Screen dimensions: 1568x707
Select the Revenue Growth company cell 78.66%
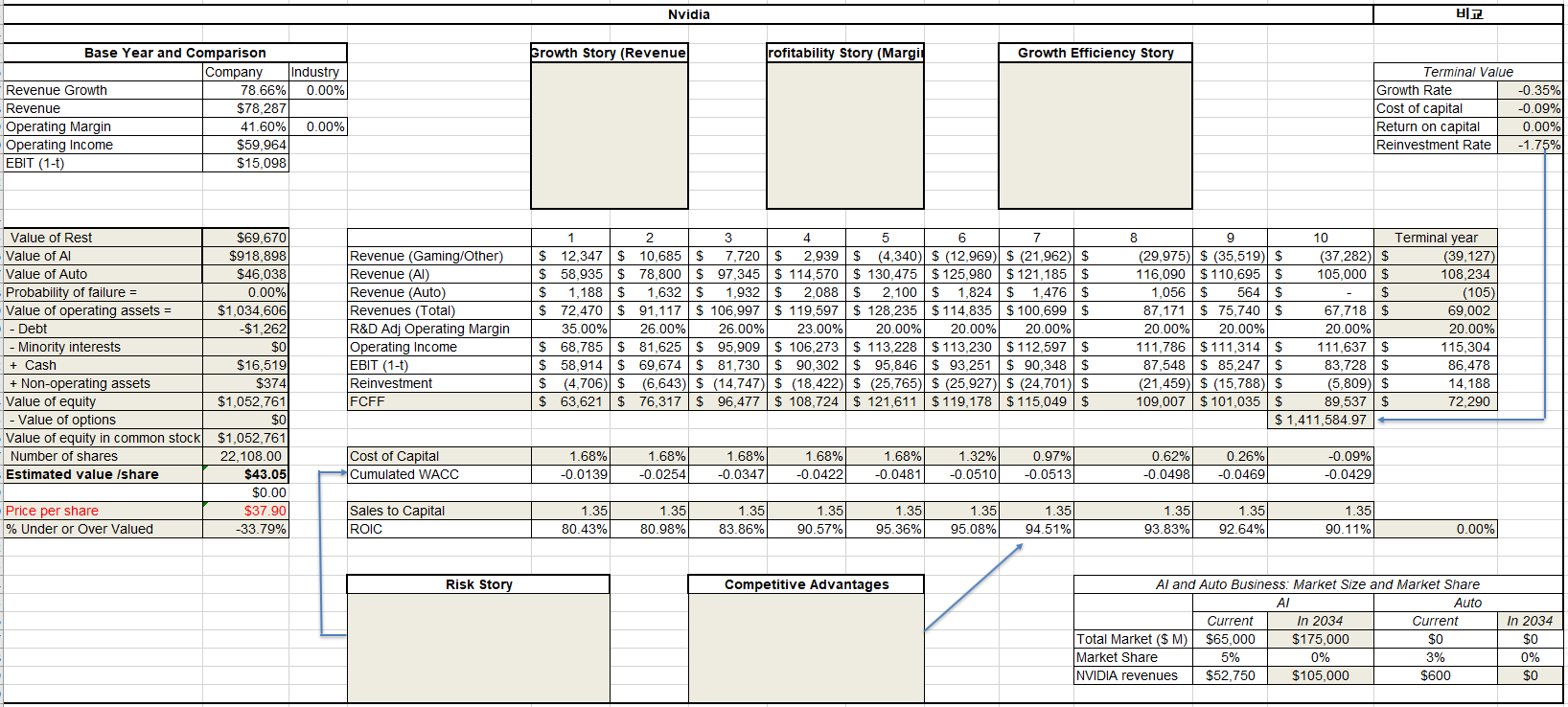245,90
